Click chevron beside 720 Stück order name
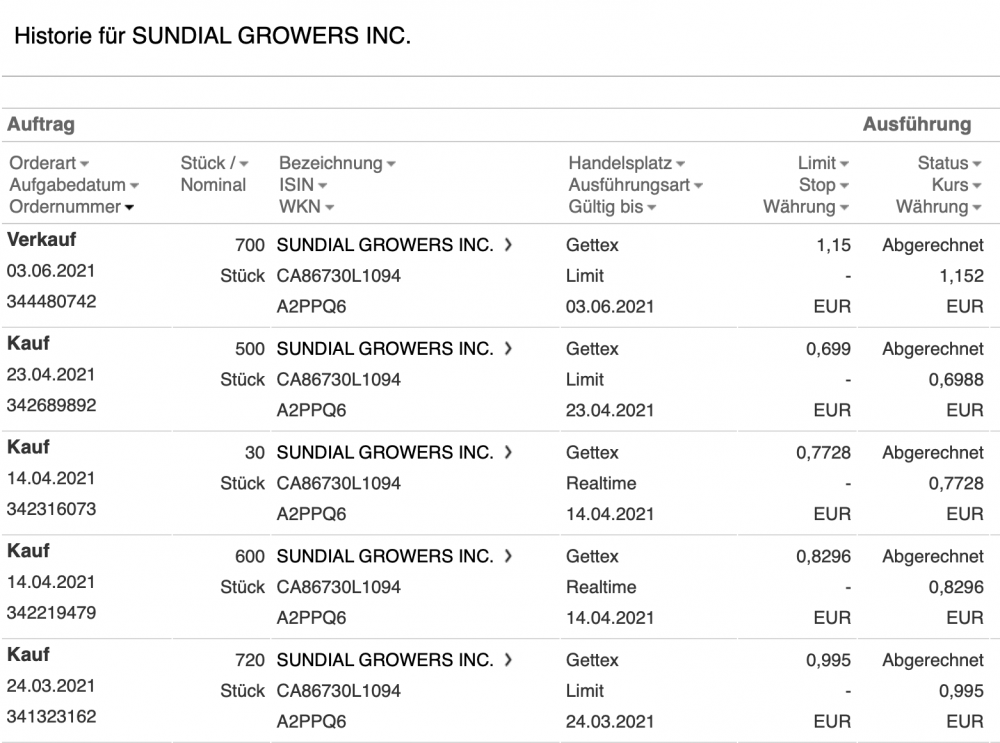 509,660
